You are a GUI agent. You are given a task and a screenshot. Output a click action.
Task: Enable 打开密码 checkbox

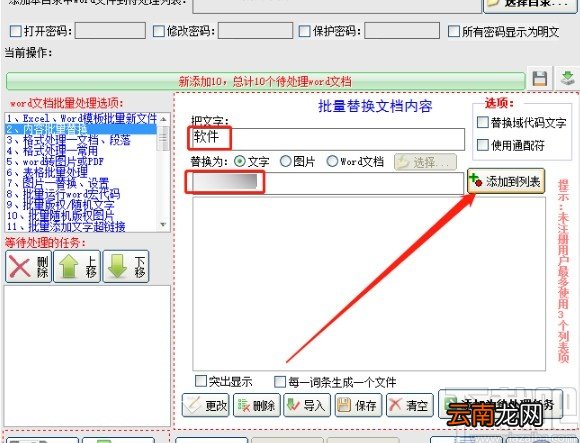16,31
